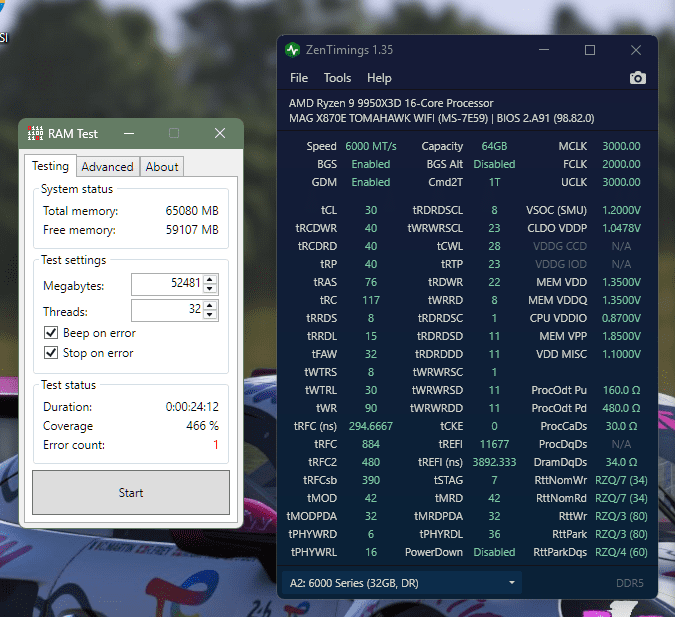Click the tSTAG value 7
675x617 pixels.
tap(494, 480)
